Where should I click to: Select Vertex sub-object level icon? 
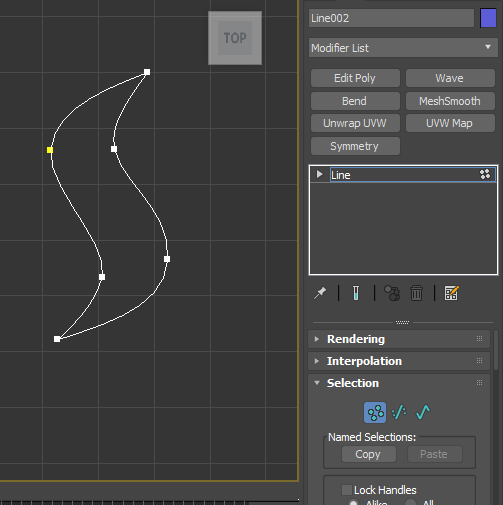[x=375, y=412]
